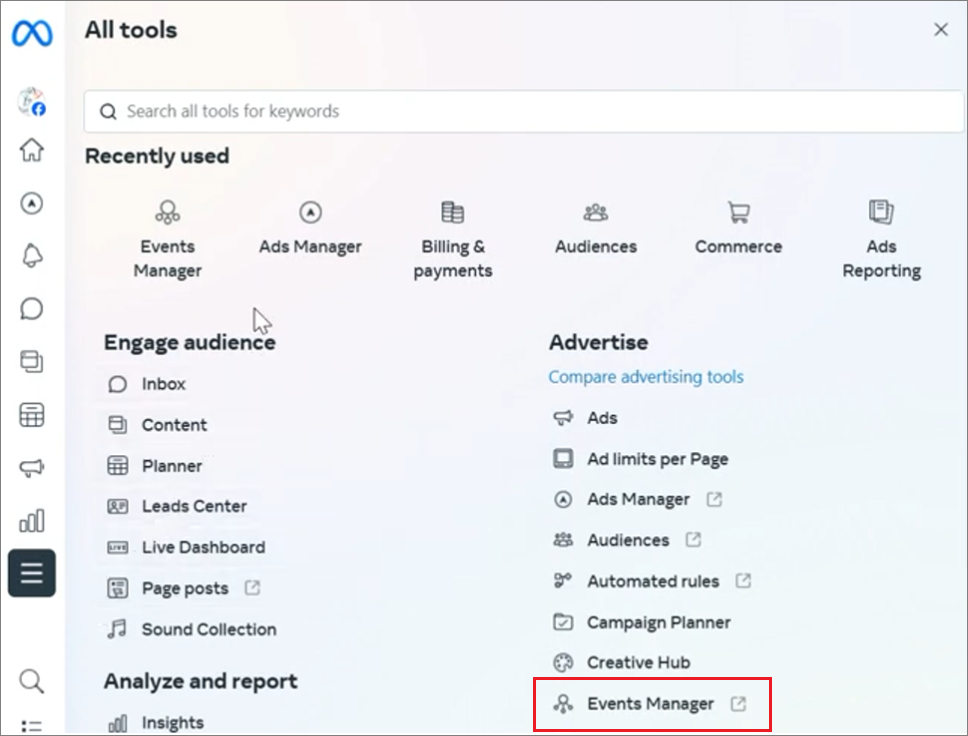Click the Search all tools field

pyautogui.click(x=524, y=111)
